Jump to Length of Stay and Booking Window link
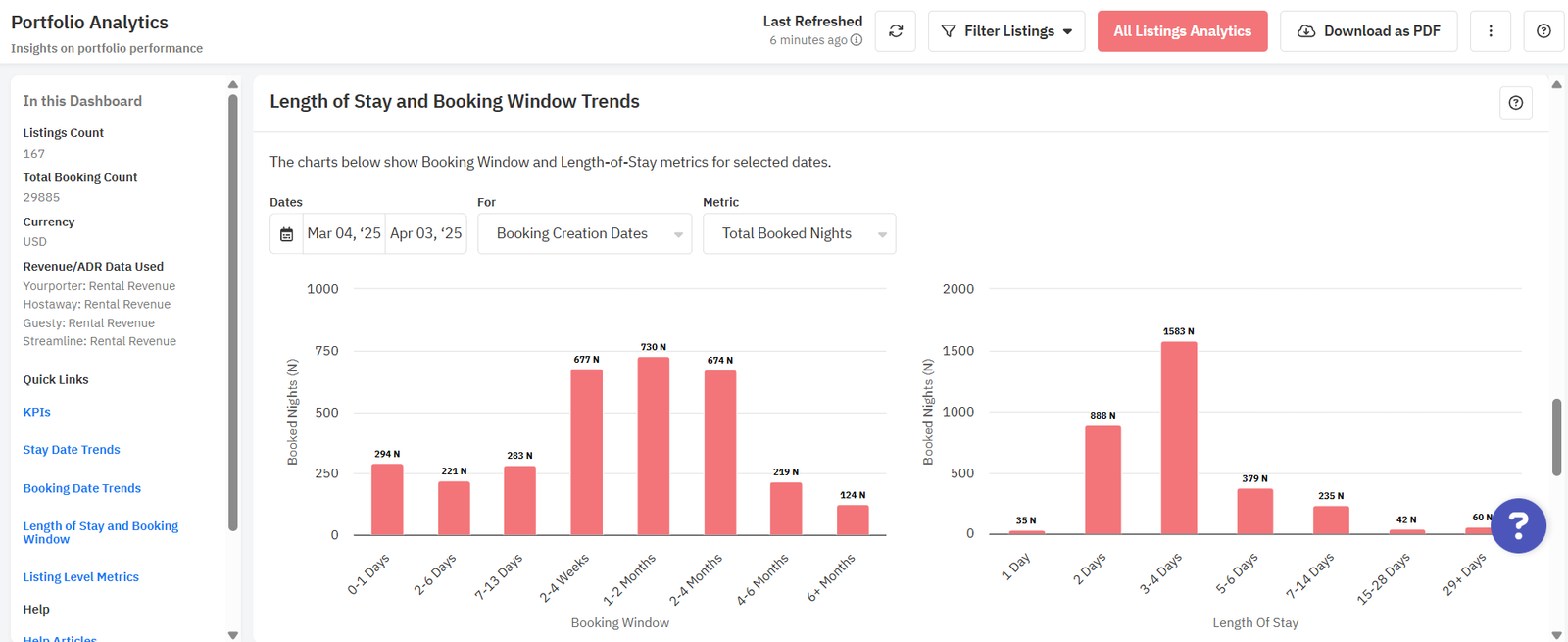 (101, 533)
